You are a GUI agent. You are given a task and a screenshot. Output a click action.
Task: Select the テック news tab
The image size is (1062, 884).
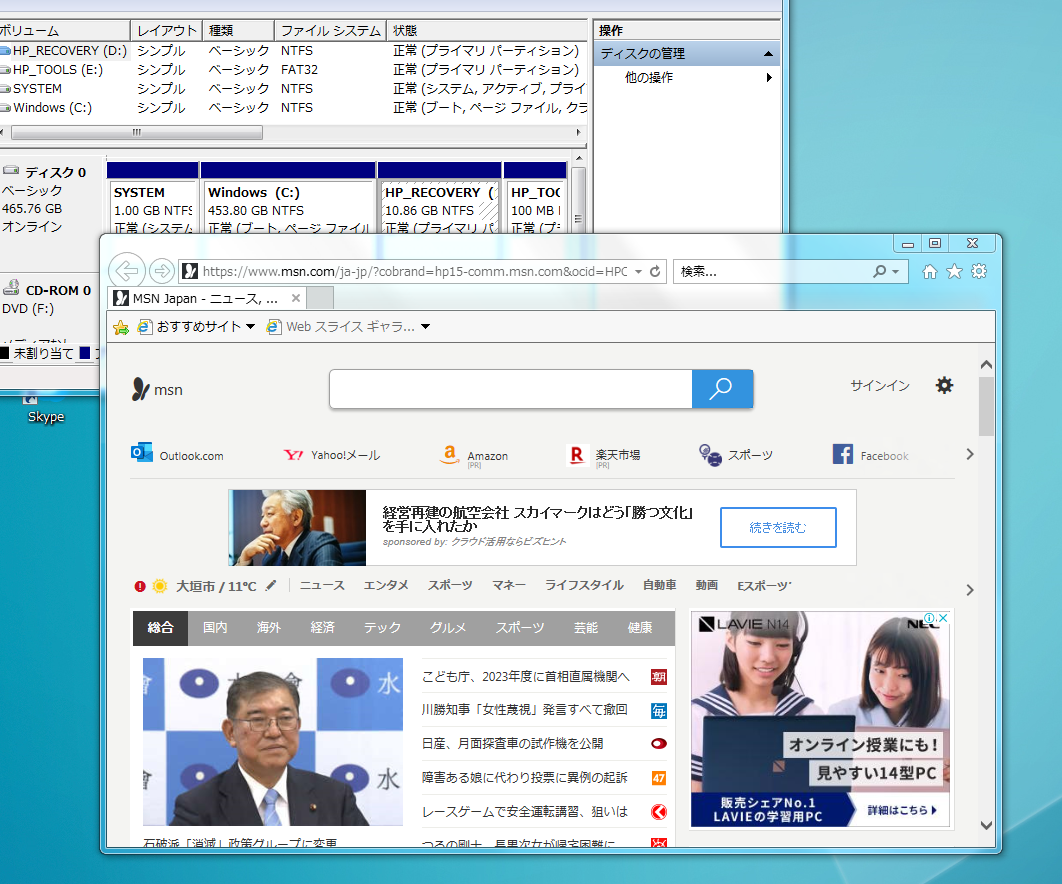pos(382,627)
